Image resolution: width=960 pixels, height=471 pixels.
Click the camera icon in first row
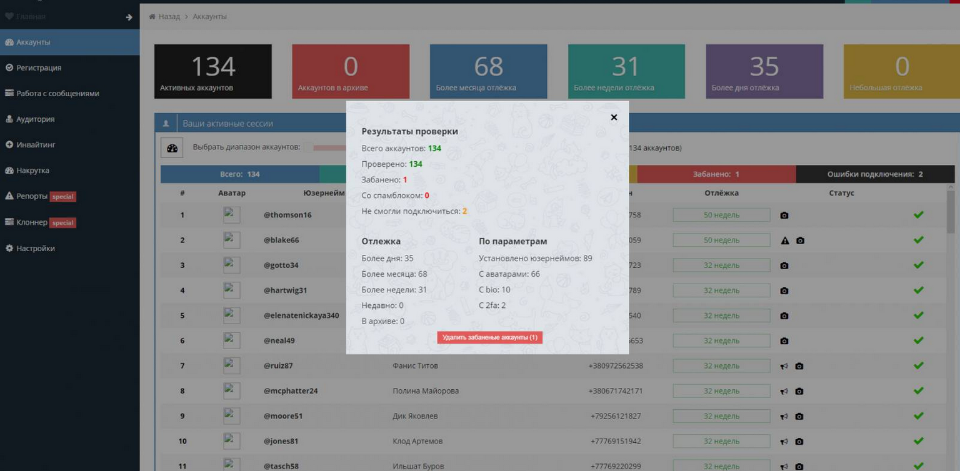tap(785, 215)
